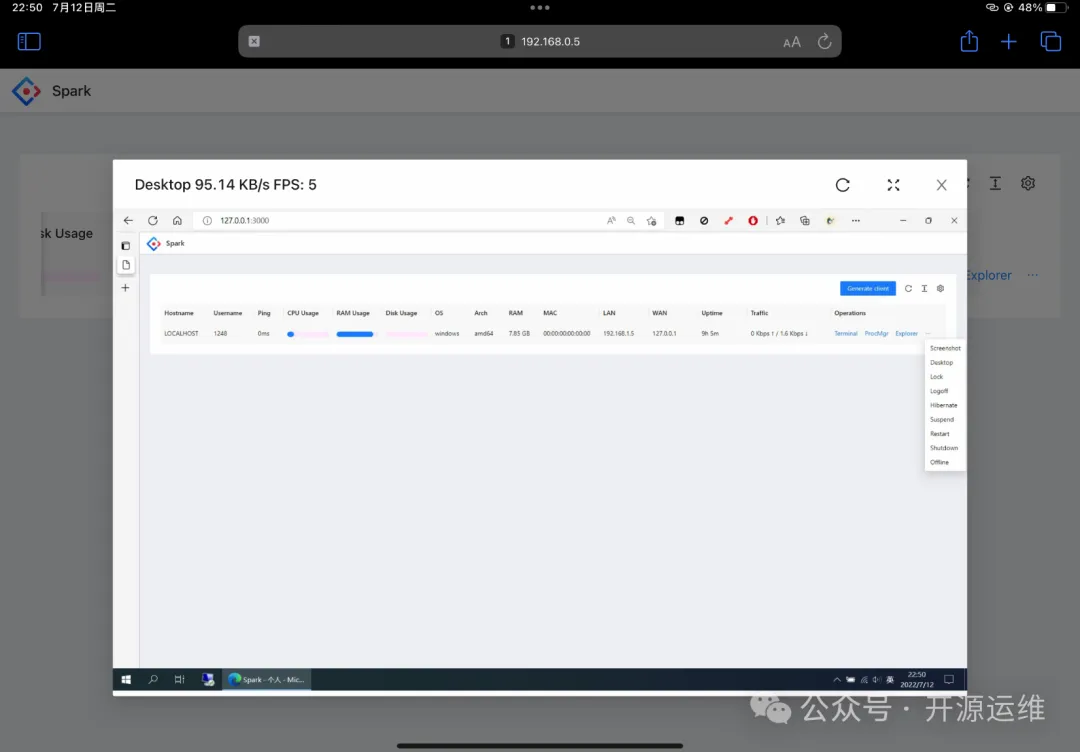Close the Desktop remote view dialog
1080x752 pixels.
click(941, 185)
